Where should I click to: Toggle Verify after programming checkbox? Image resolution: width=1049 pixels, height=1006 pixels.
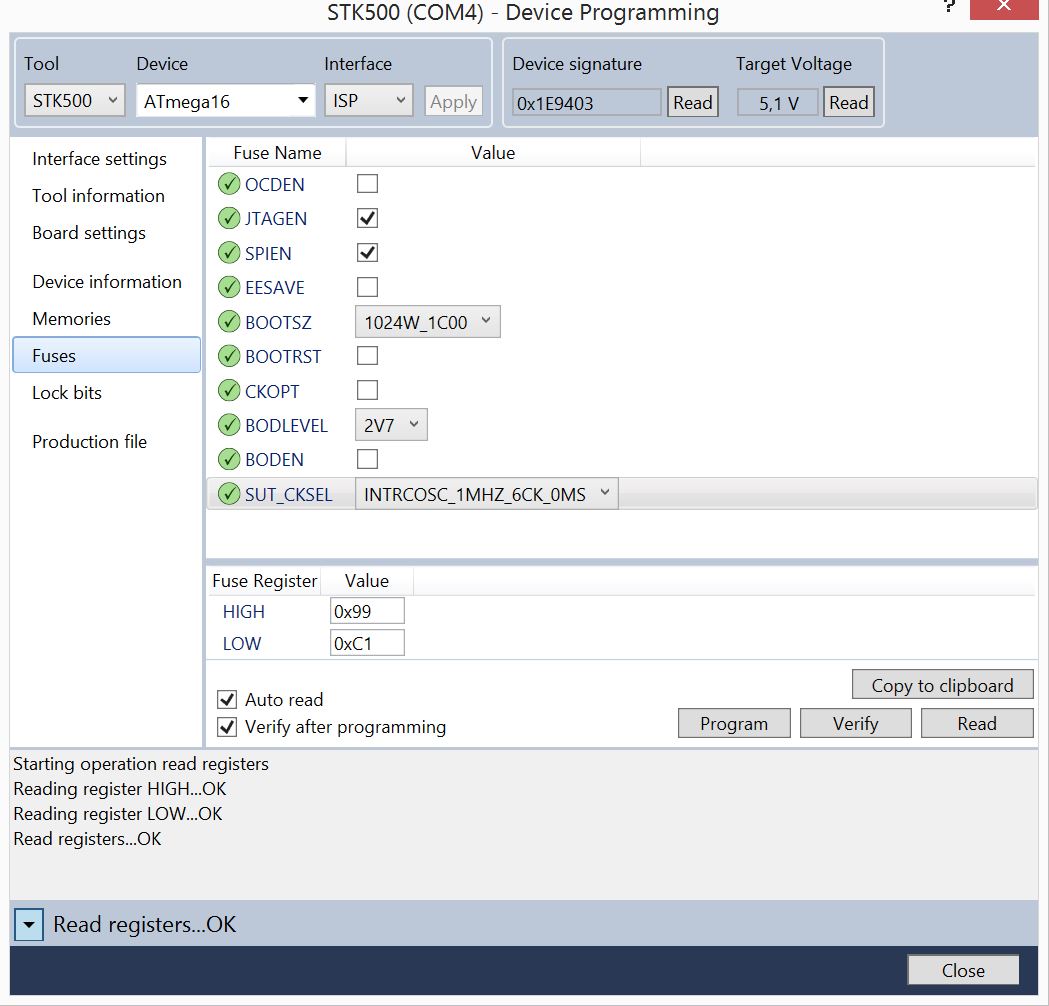coord(227,727)
